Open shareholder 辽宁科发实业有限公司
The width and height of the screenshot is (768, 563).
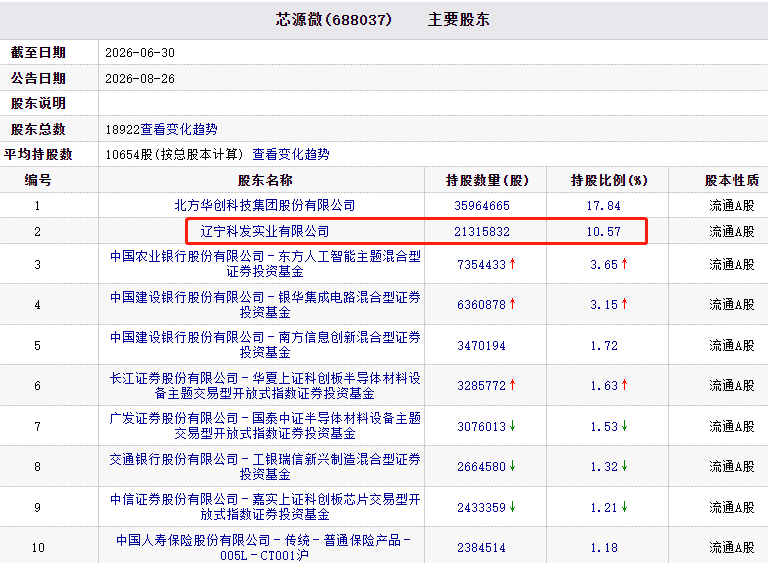(x=264, y=231)
